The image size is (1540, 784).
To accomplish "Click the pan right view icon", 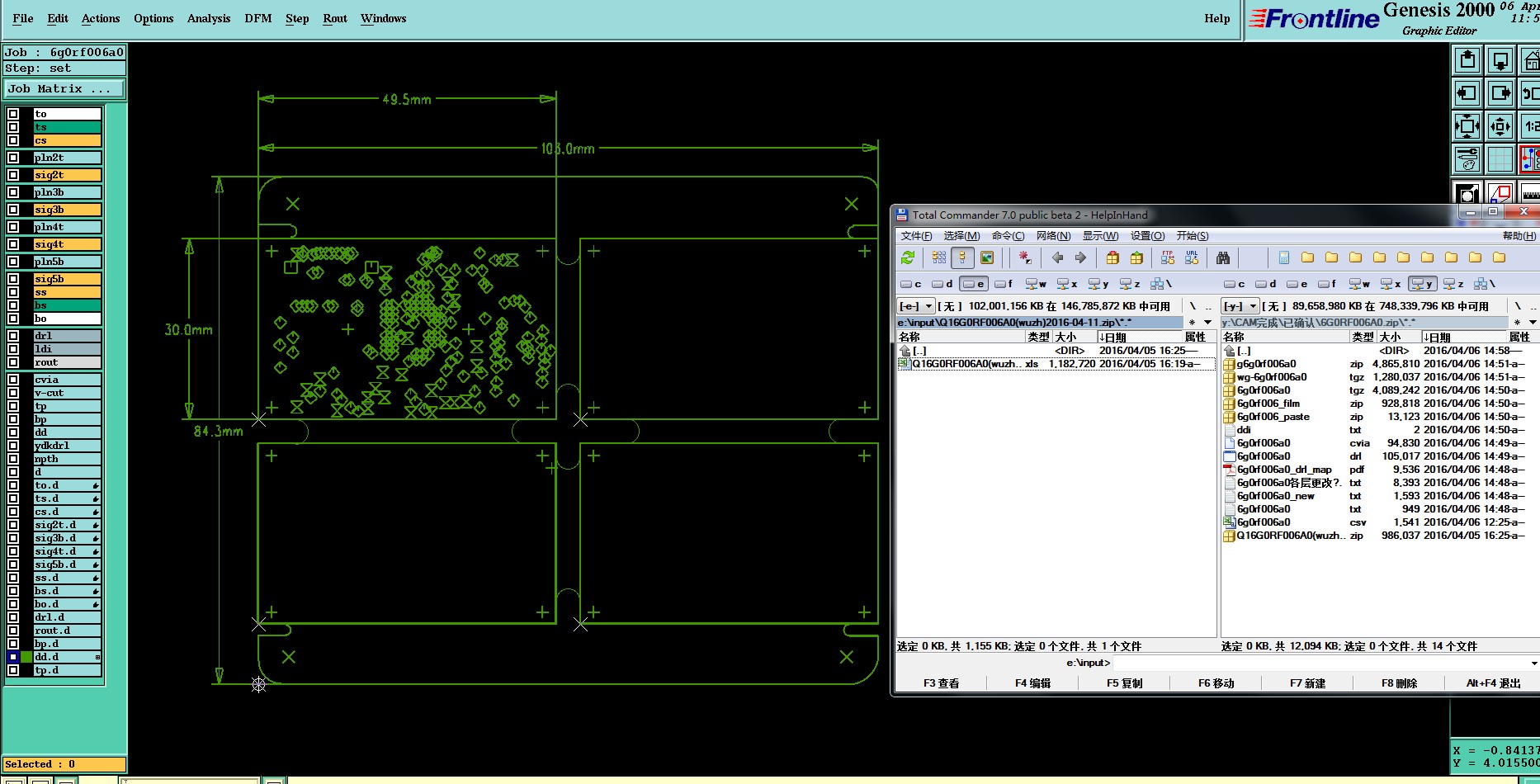I will (1500, 93).
